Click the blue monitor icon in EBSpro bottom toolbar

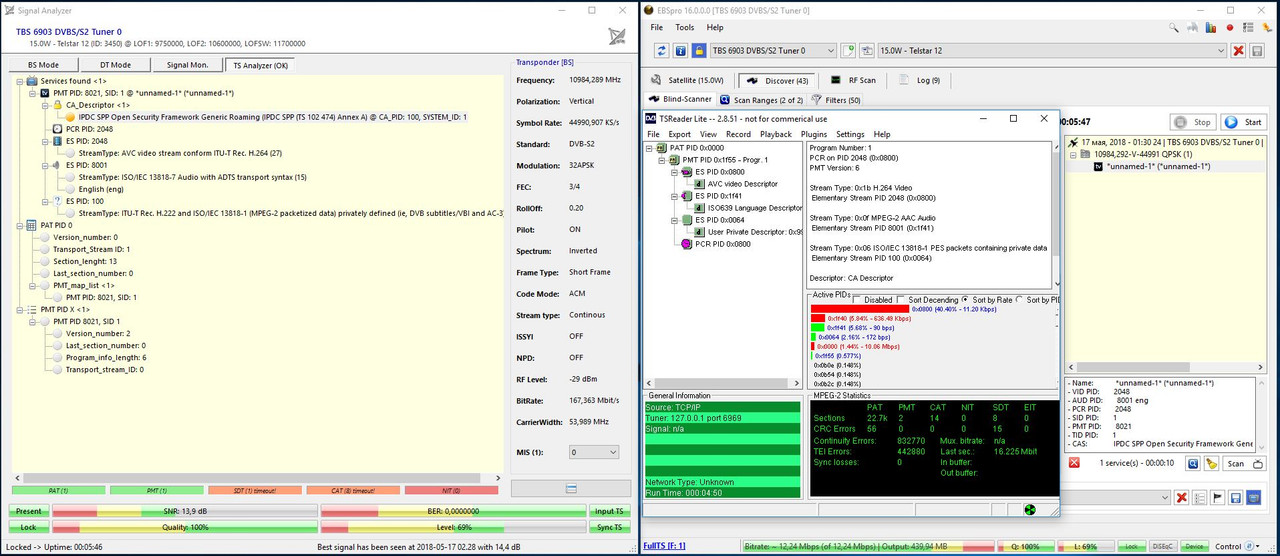pyautogui.click(x=1253, y=497)
